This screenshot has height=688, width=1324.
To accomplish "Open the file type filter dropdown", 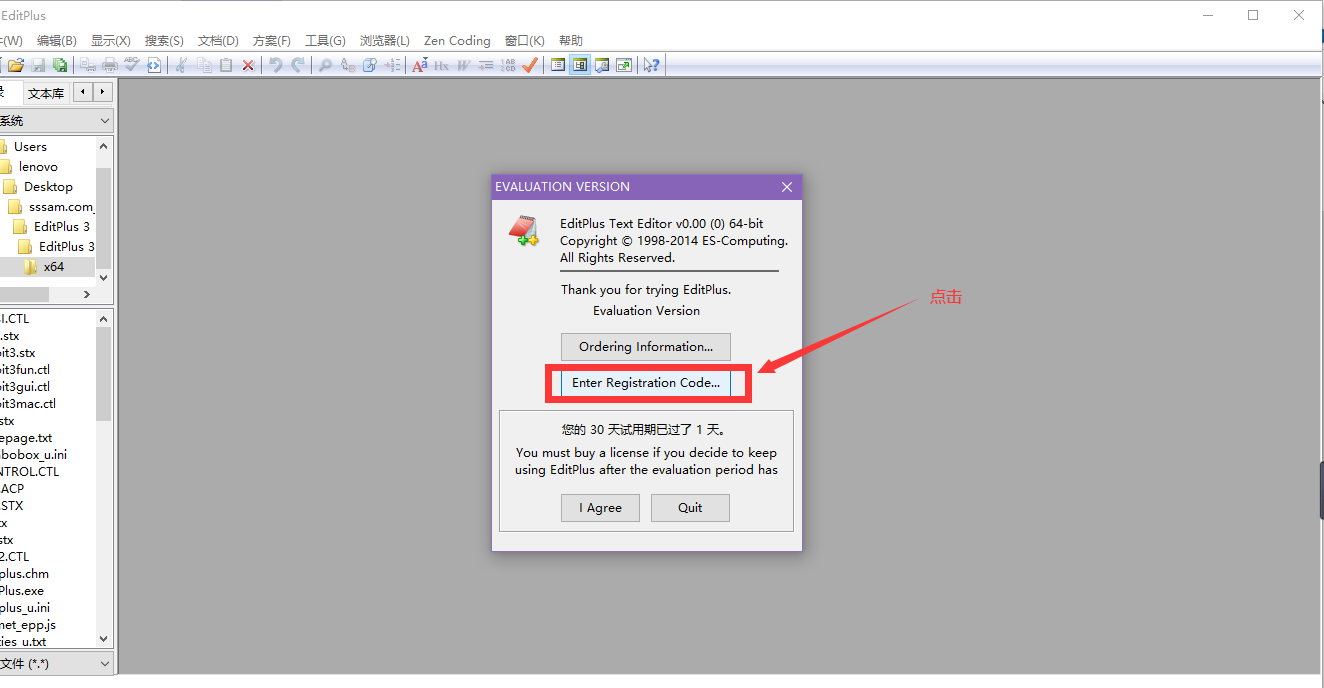I will 105,664.
